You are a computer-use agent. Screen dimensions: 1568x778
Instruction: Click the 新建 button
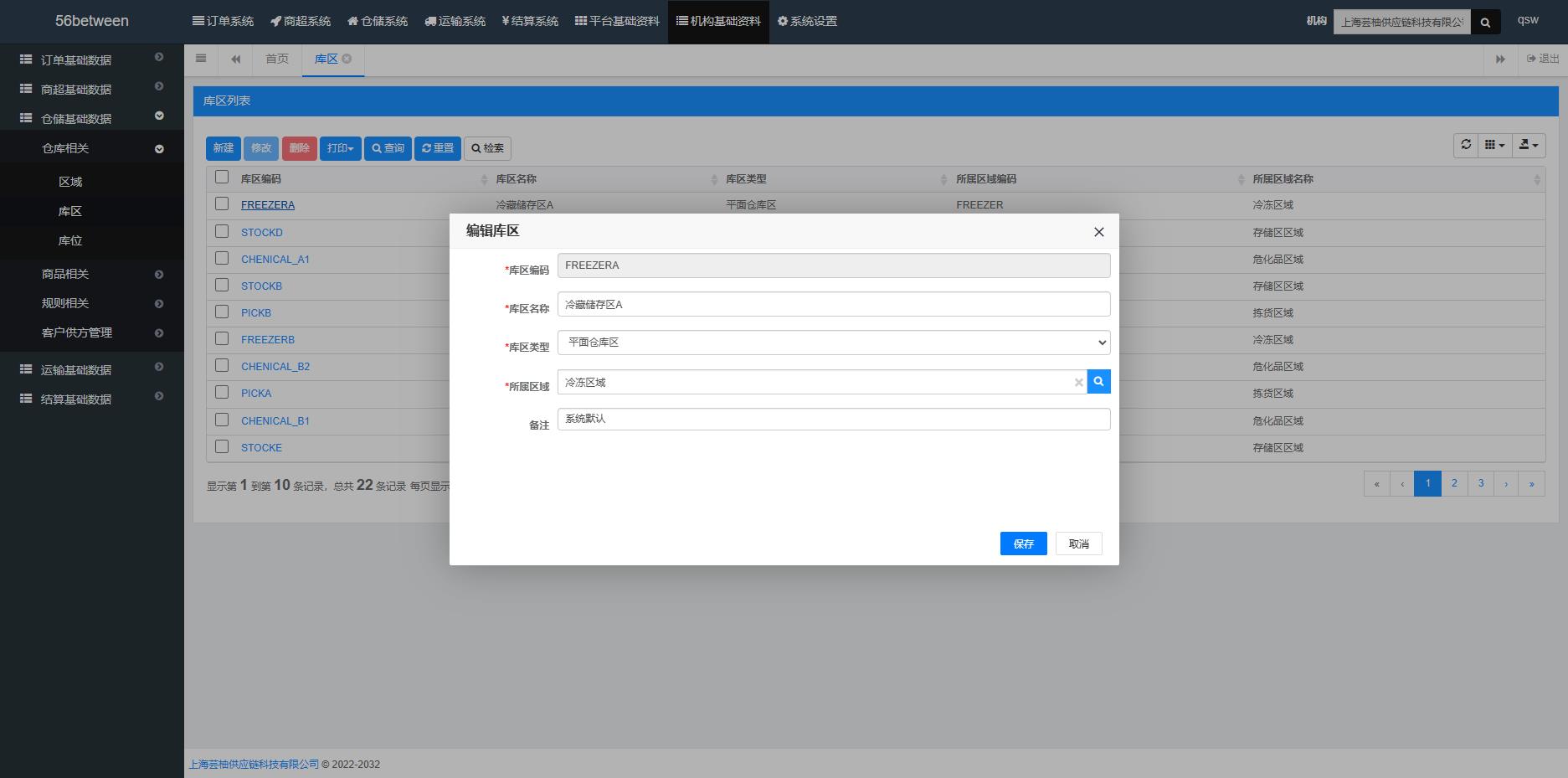coord(224,148)
